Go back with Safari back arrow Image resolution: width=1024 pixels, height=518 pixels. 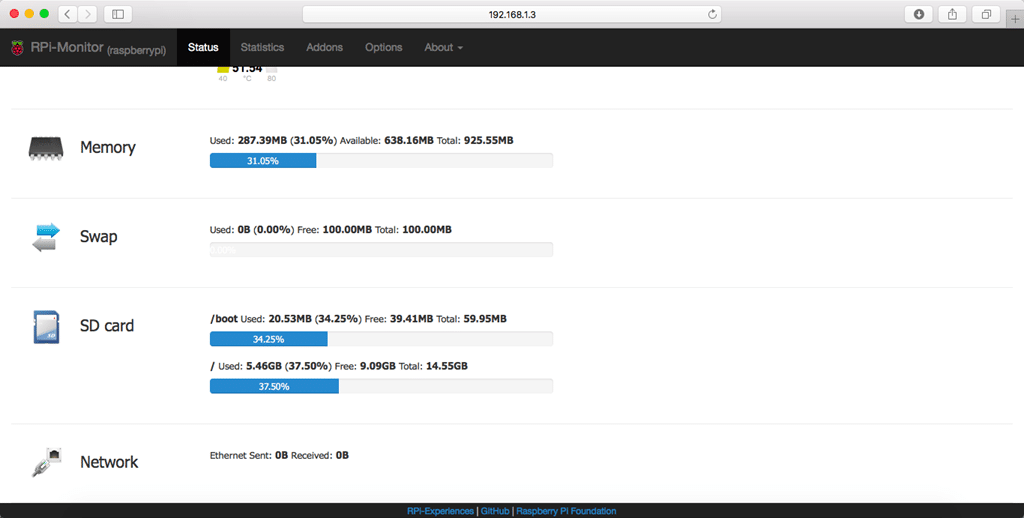(x=68, y=14)
